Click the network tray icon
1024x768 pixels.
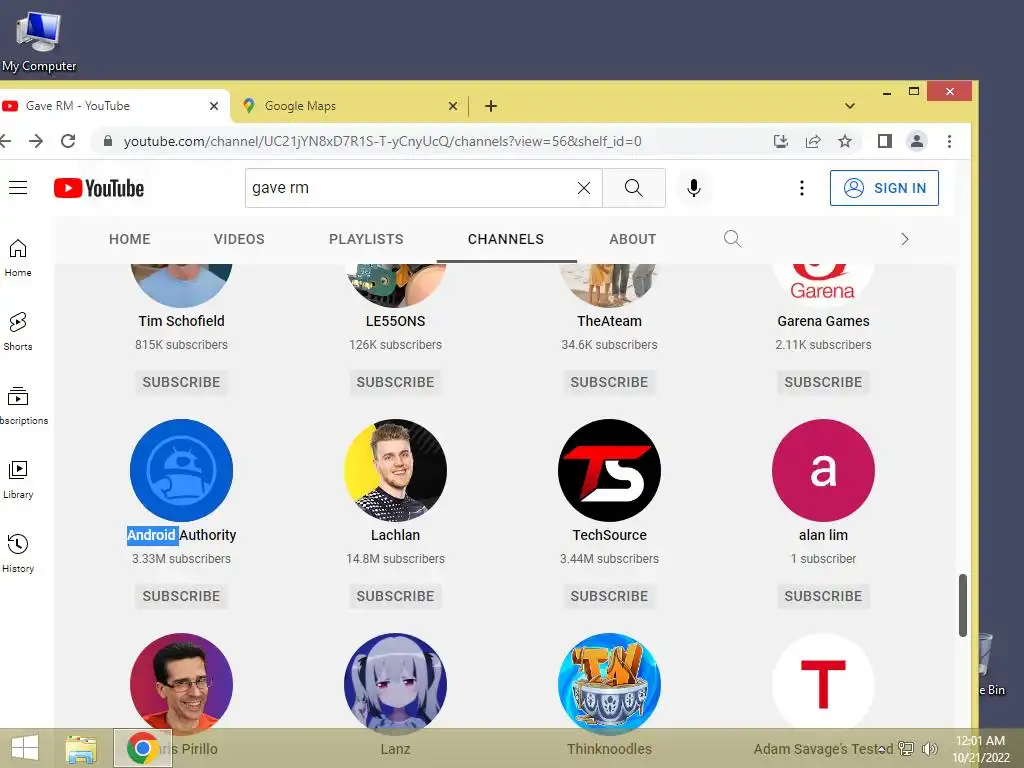coord(906,748)
